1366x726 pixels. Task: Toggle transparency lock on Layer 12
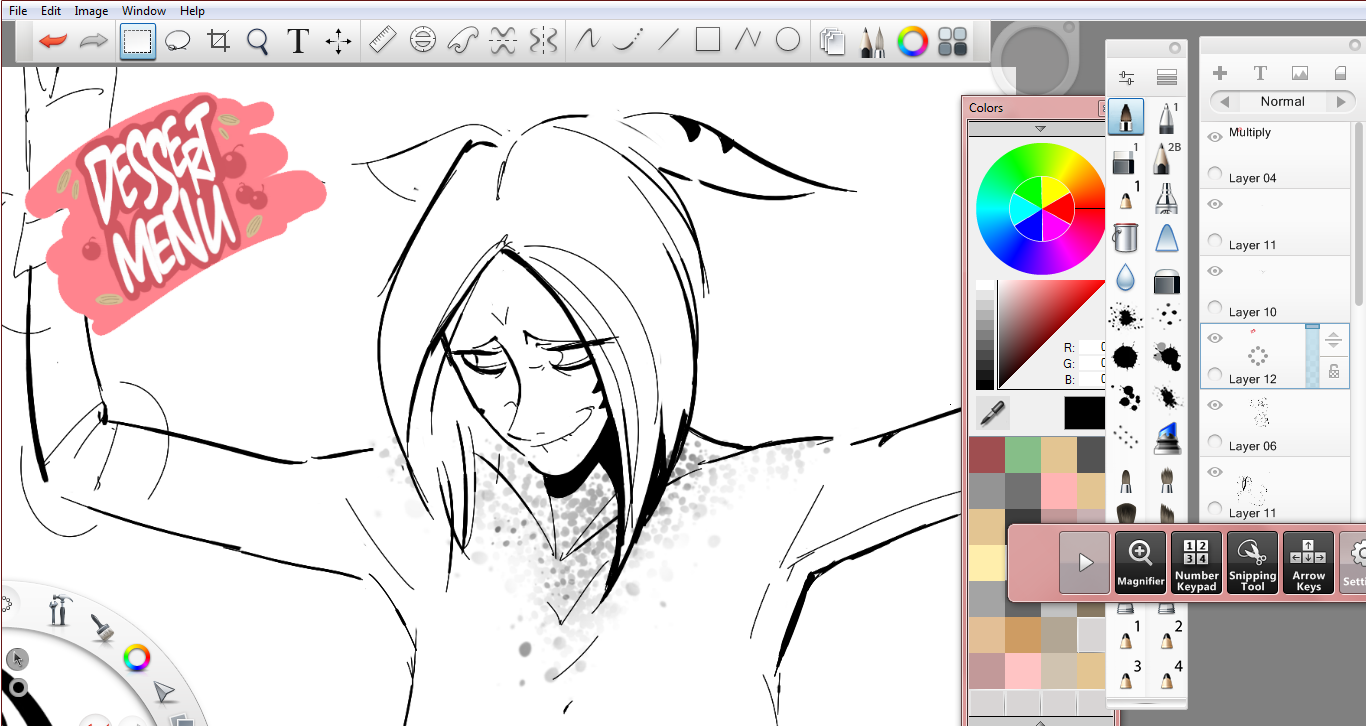[1333, 372]
